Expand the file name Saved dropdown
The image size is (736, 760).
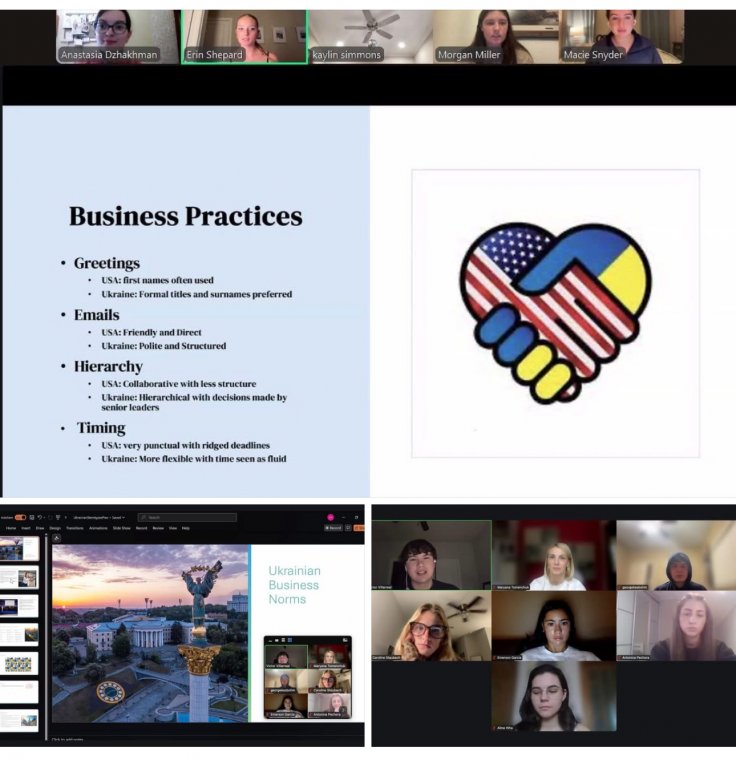(x=121, y=517)
